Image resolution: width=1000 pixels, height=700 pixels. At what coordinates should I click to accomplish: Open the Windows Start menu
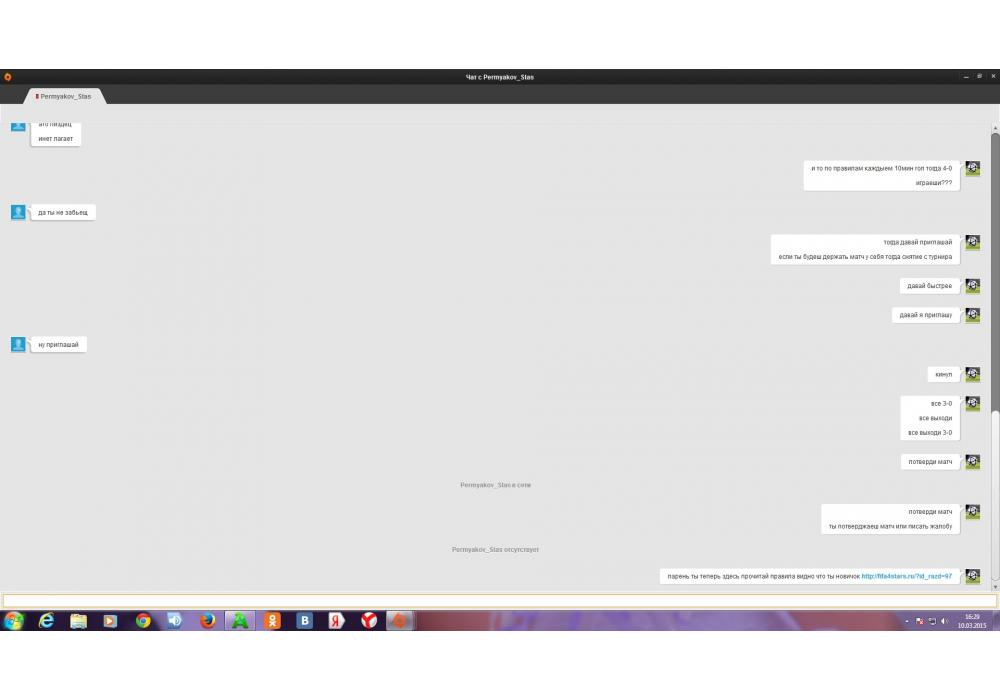coord(13,620)
